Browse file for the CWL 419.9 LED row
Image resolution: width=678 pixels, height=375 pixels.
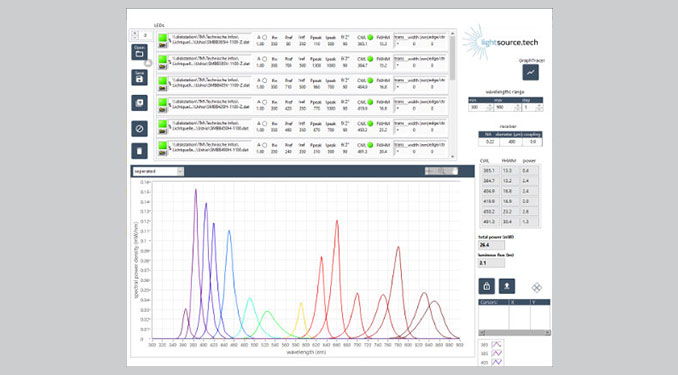[x=162, y=109]
